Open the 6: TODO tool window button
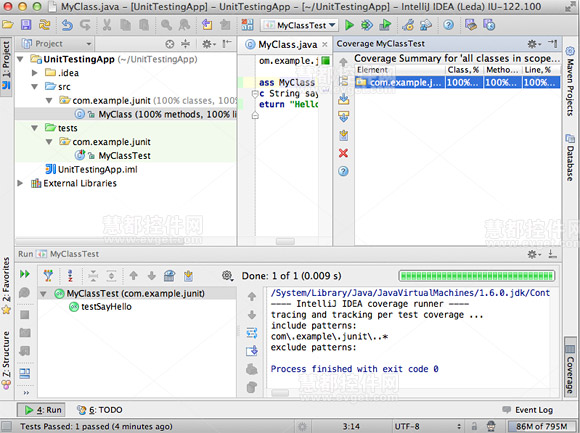Viewport: 580px width, 433px height. coord(100,410)
